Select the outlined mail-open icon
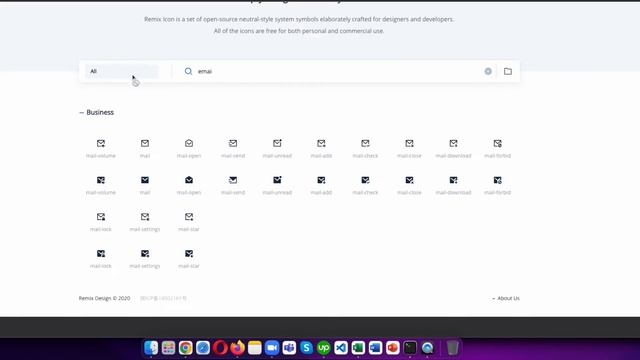640x360 pixels. point(189,143)
